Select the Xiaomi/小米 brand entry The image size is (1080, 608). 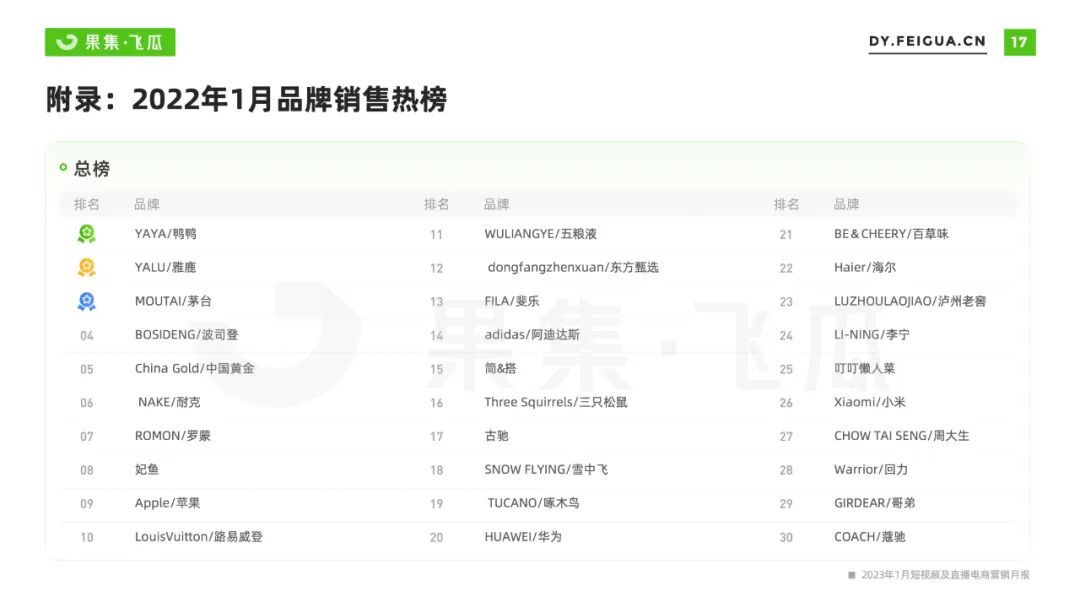pos(870,402)
